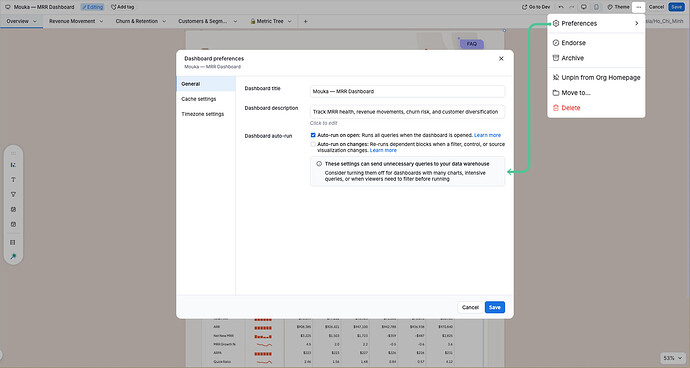The image size is (690, 368).
Task: Edit the Dashboard description field
Action: pyautogui.click(x=407, y=112)
